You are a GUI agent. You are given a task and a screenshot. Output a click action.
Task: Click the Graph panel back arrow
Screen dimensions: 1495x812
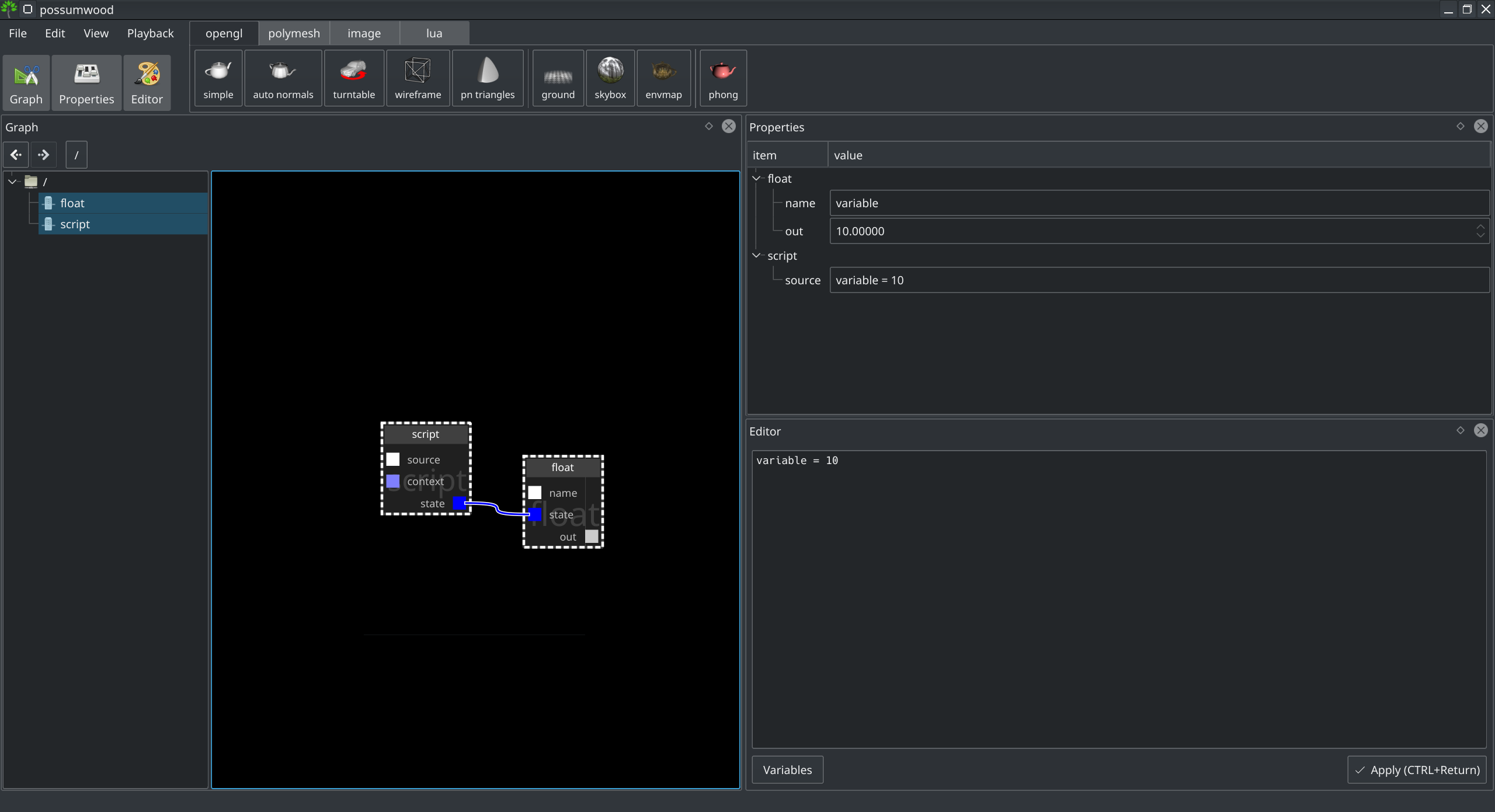pos(15,154)
